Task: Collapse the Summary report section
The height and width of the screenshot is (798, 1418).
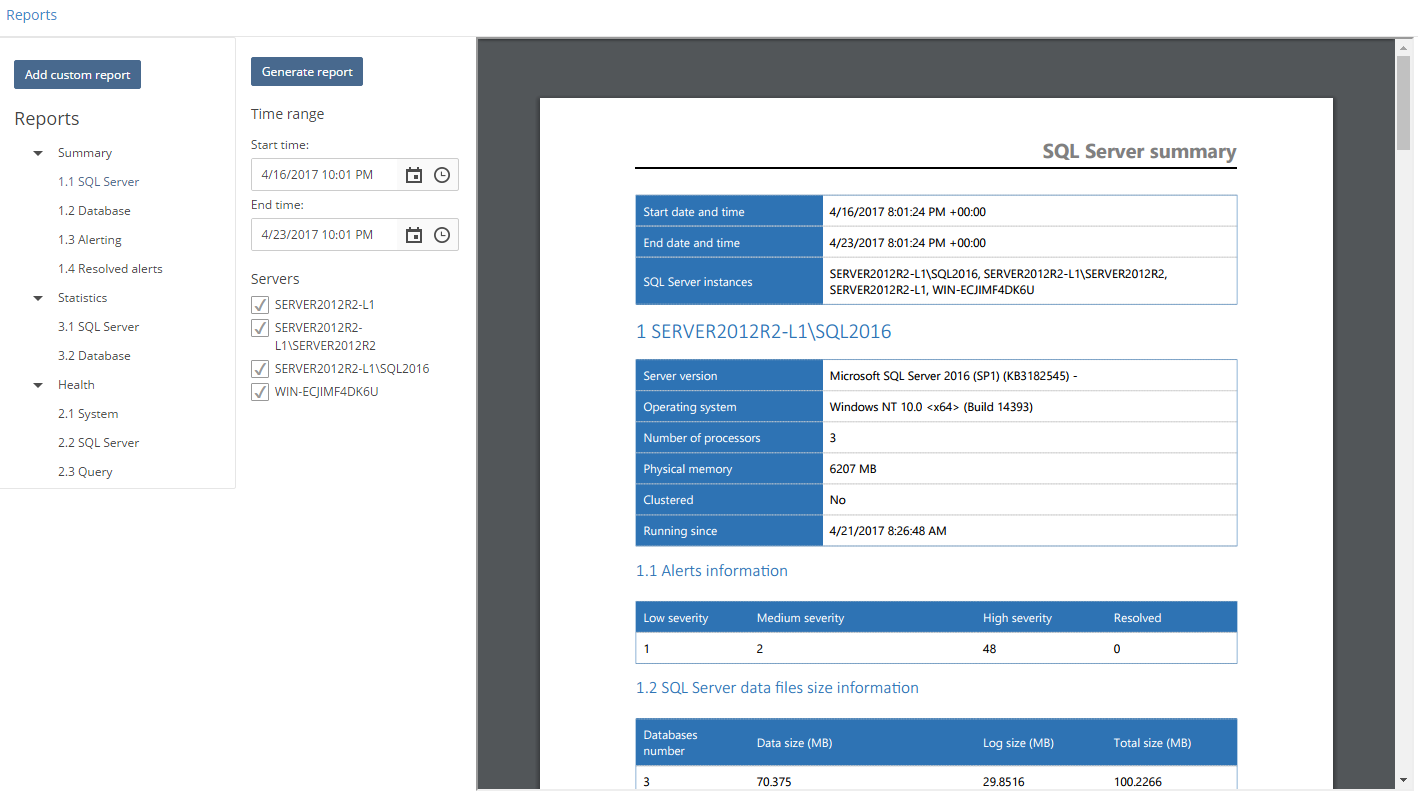Action: [x=37, y=152]
